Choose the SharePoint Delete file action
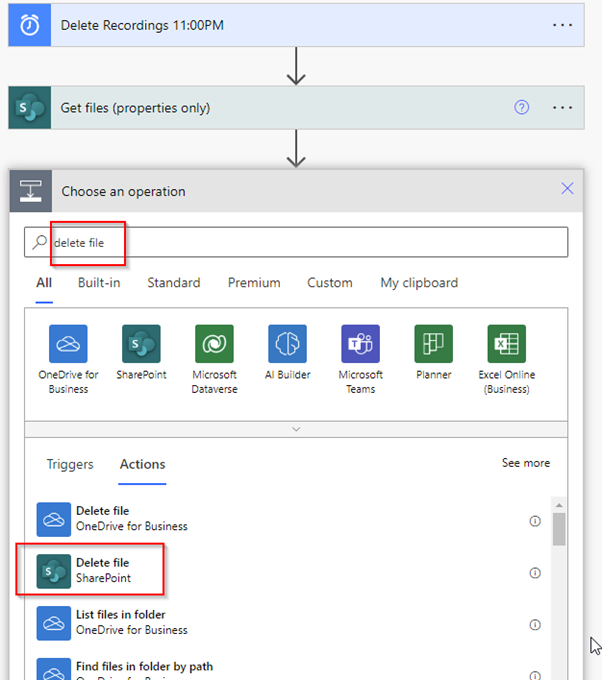Image resolution: width=602 pixels, height=680 pixels. tap(103, 570)
